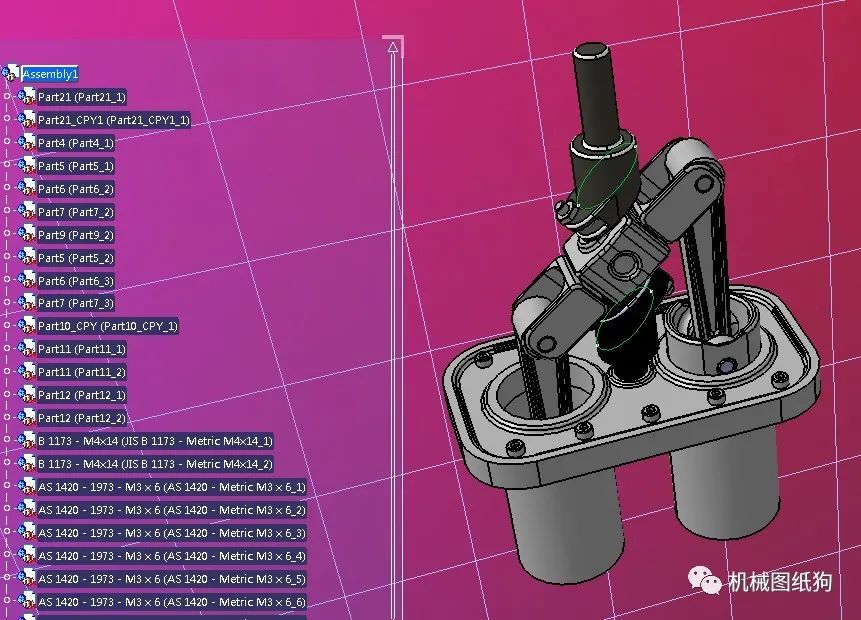This screenshot has width=861, height=620.
Task: Select the Part6 (Part6_3) label
Action: 76,281
